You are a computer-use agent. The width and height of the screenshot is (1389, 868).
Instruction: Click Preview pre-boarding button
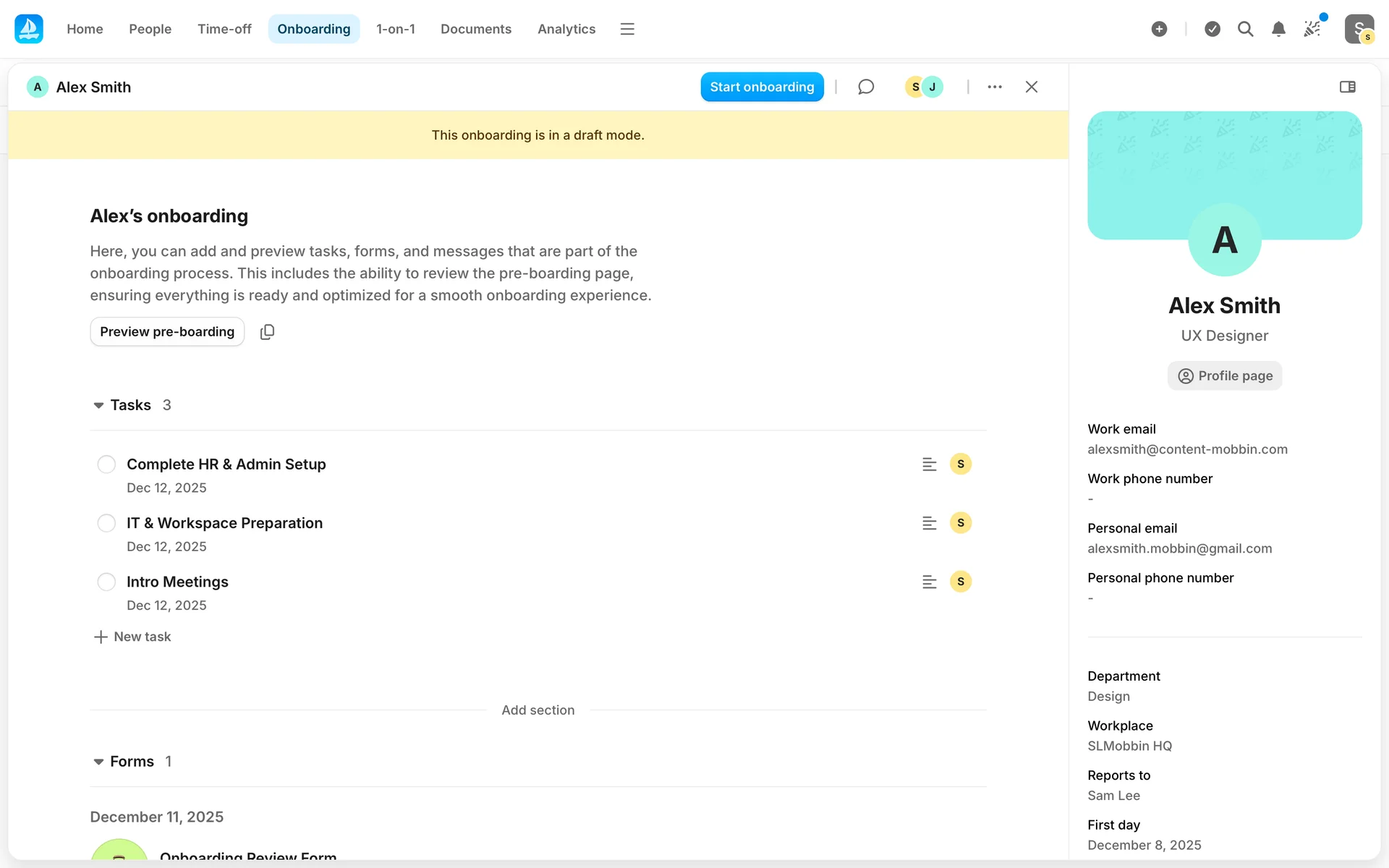coord(167,332)
